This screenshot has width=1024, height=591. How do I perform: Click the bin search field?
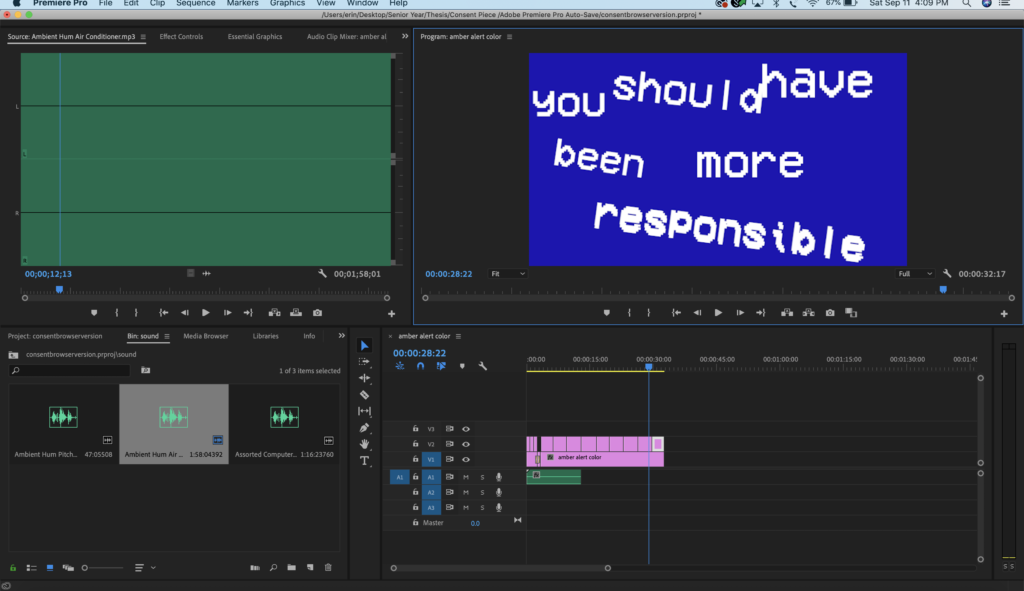pyautogui.click(x=71, y=370)
